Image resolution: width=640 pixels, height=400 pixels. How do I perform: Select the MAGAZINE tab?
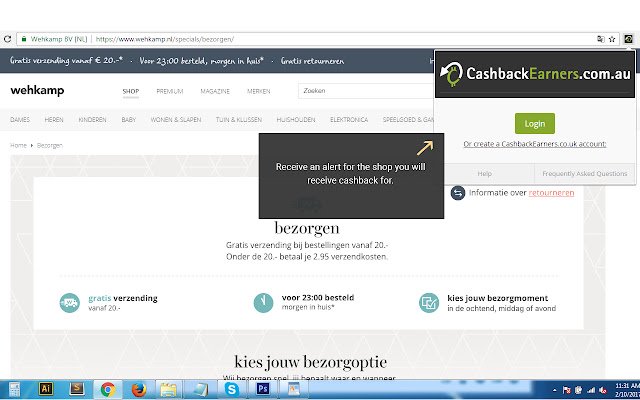point(215,91)
